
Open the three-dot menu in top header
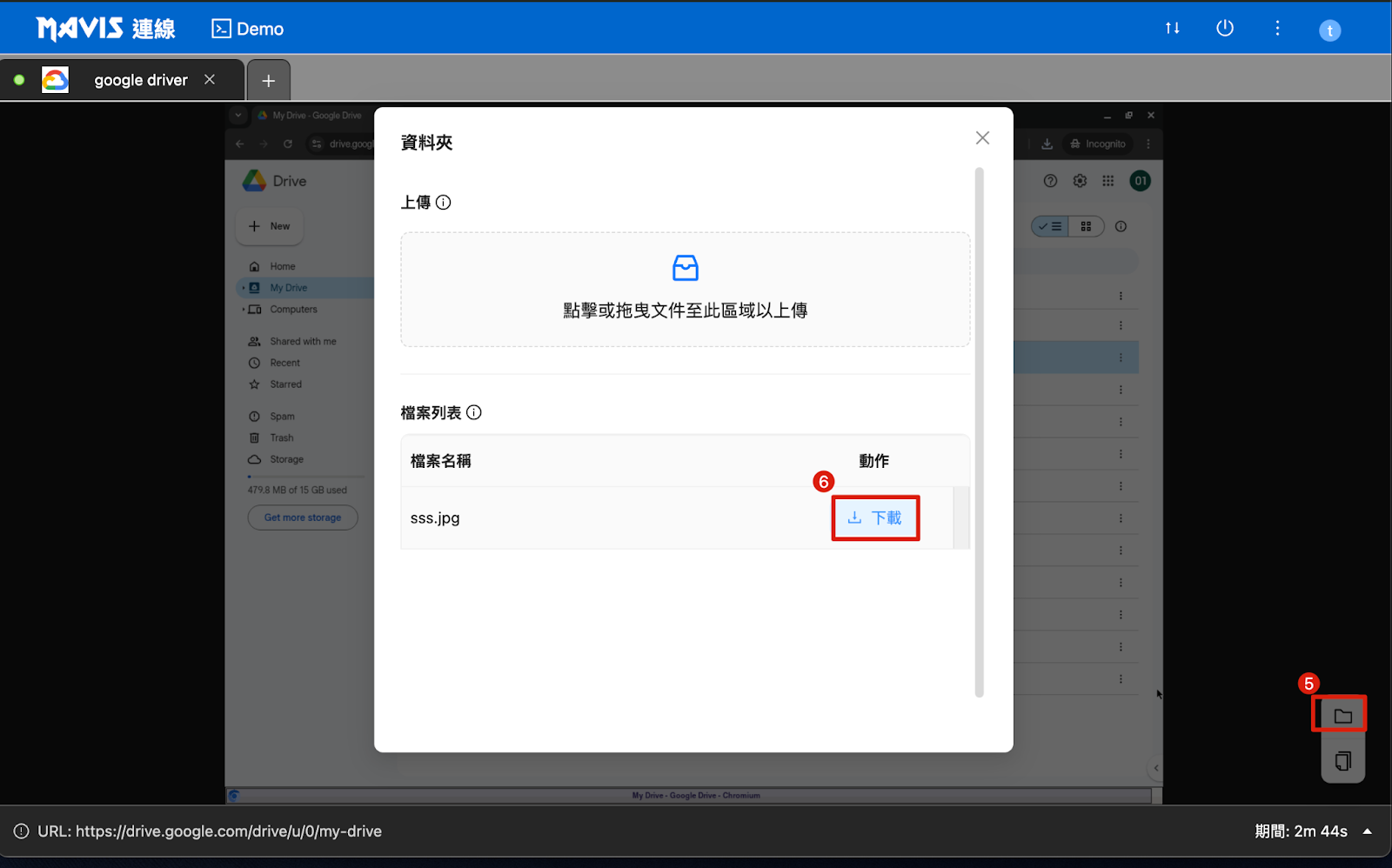pyautogui.click(x=1277, y=29)
